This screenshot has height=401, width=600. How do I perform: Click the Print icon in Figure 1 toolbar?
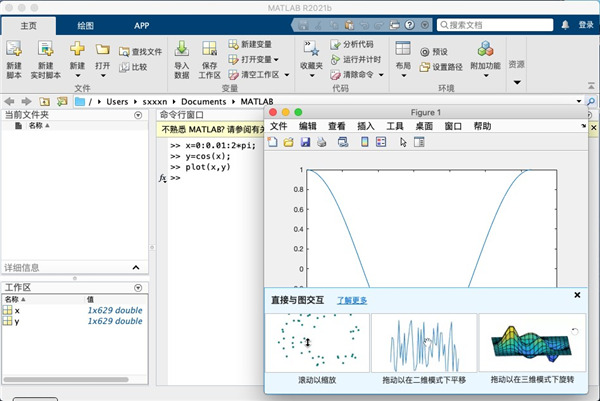[x=321, y=142]
